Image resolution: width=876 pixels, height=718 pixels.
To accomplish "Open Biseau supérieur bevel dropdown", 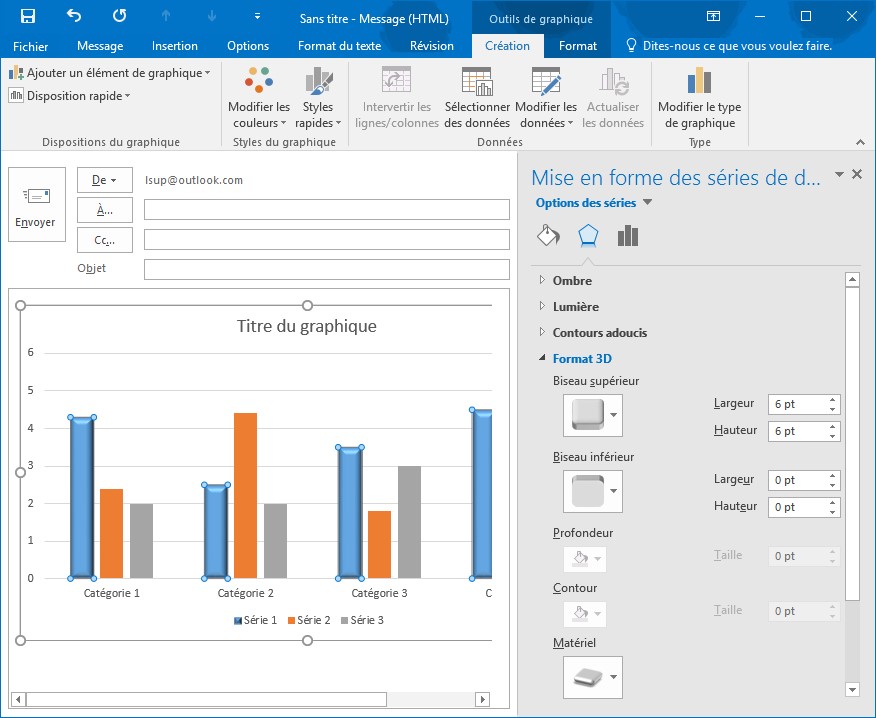I will pyautogui.click(x=614, y=413).
